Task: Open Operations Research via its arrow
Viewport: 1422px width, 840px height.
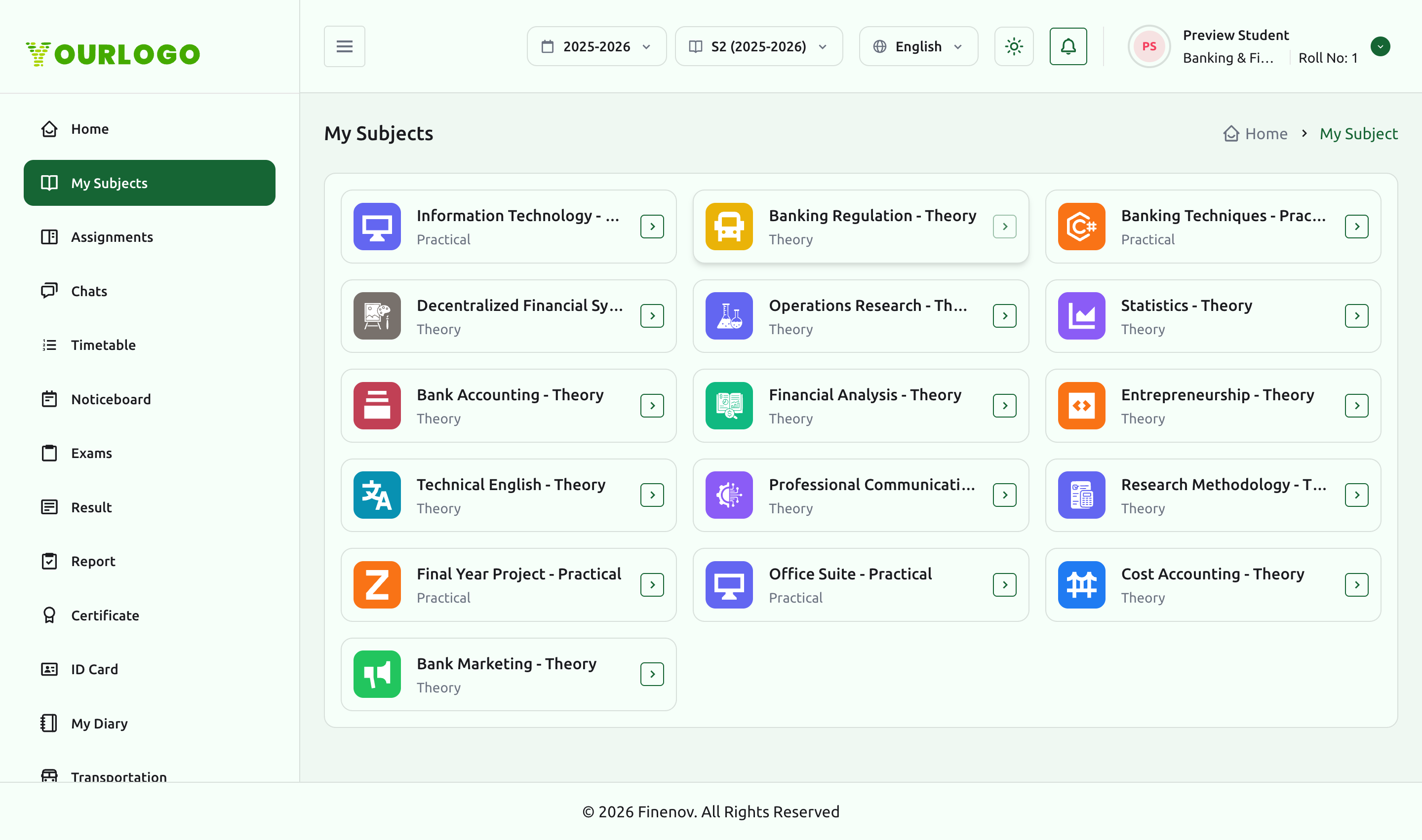Action: (1004, 316)
